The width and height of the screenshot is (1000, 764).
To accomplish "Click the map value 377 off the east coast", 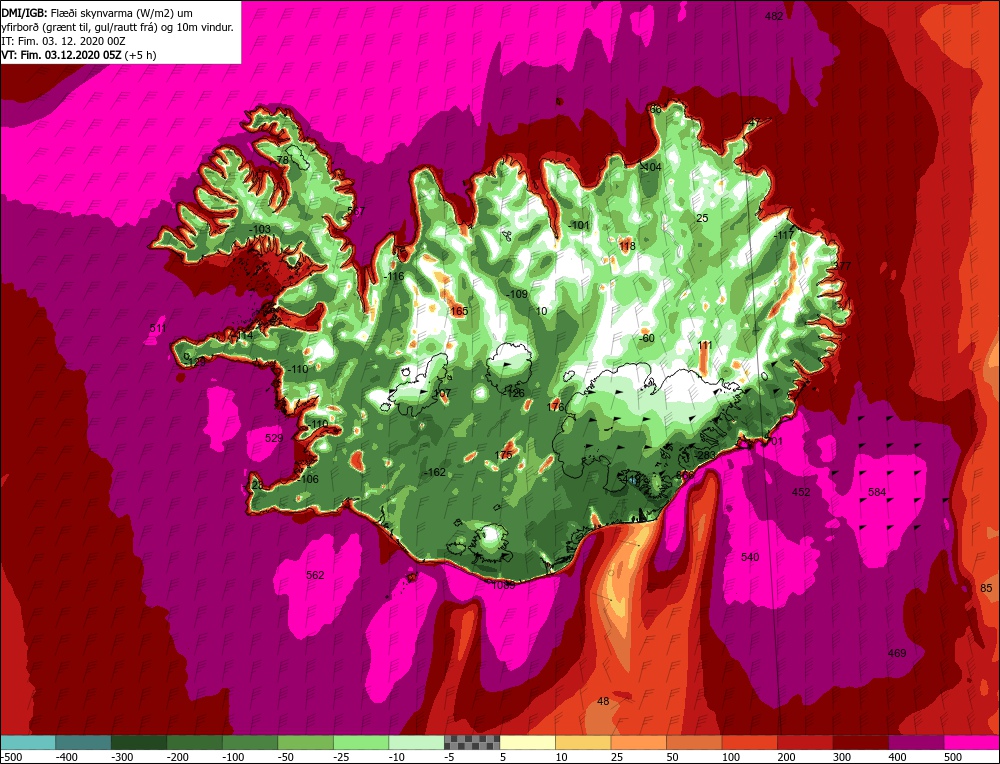I will coord(842,266).
